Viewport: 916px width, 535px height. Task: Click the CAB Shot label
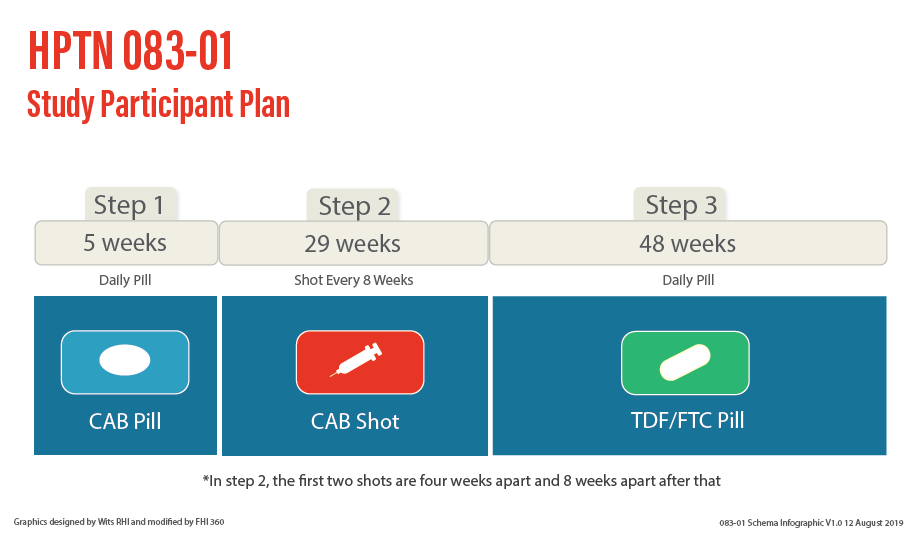[355, 422]
